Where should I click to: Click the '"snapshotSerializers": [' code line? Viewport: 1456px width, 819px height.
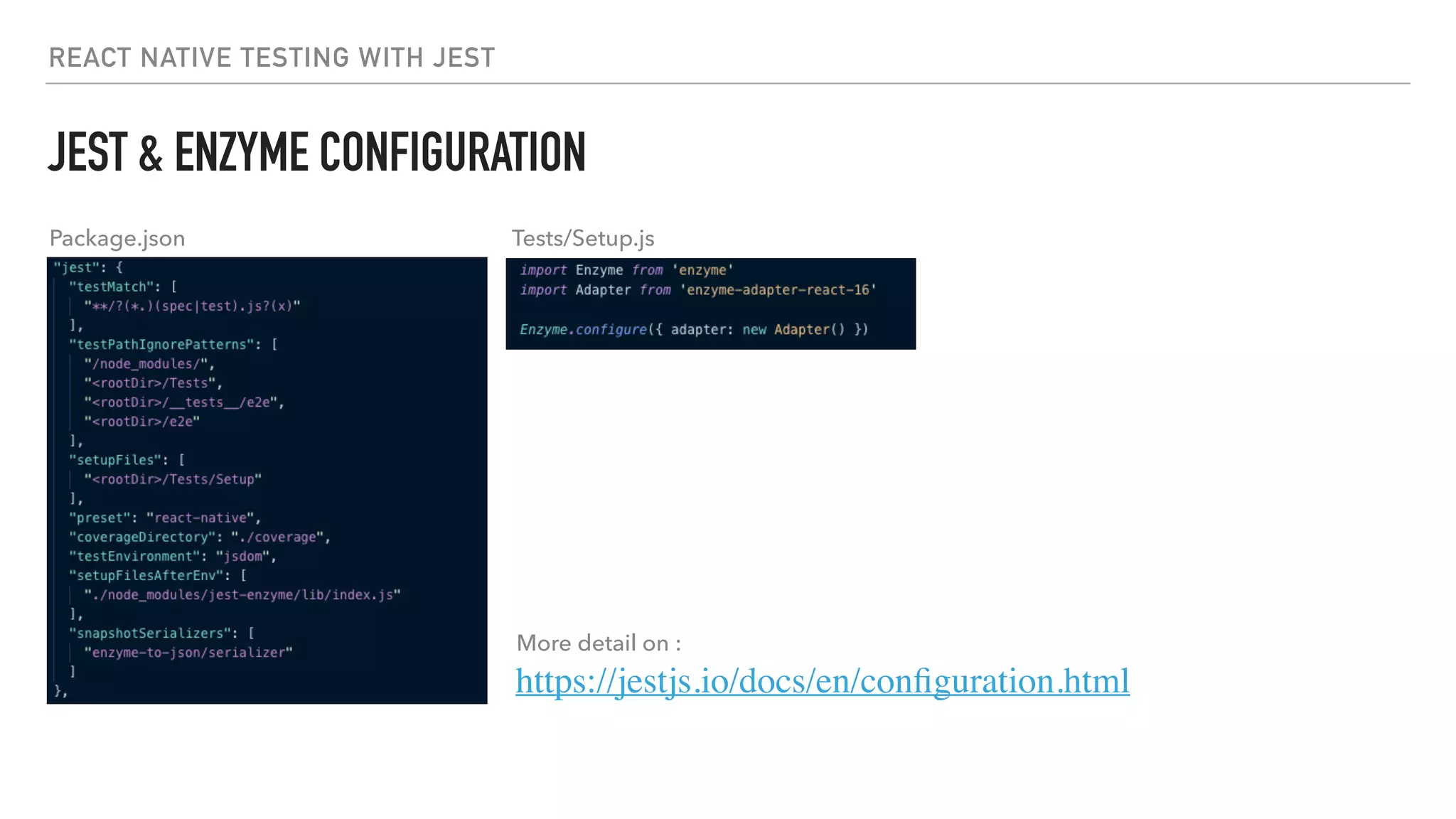[161, 633]
